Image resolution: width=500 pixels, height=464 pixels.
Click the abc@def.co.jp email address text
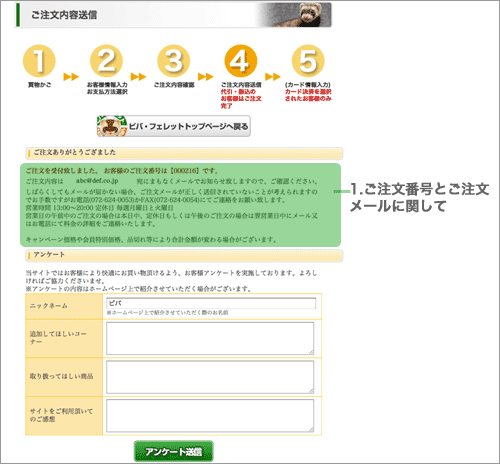(x=97, y=181)
